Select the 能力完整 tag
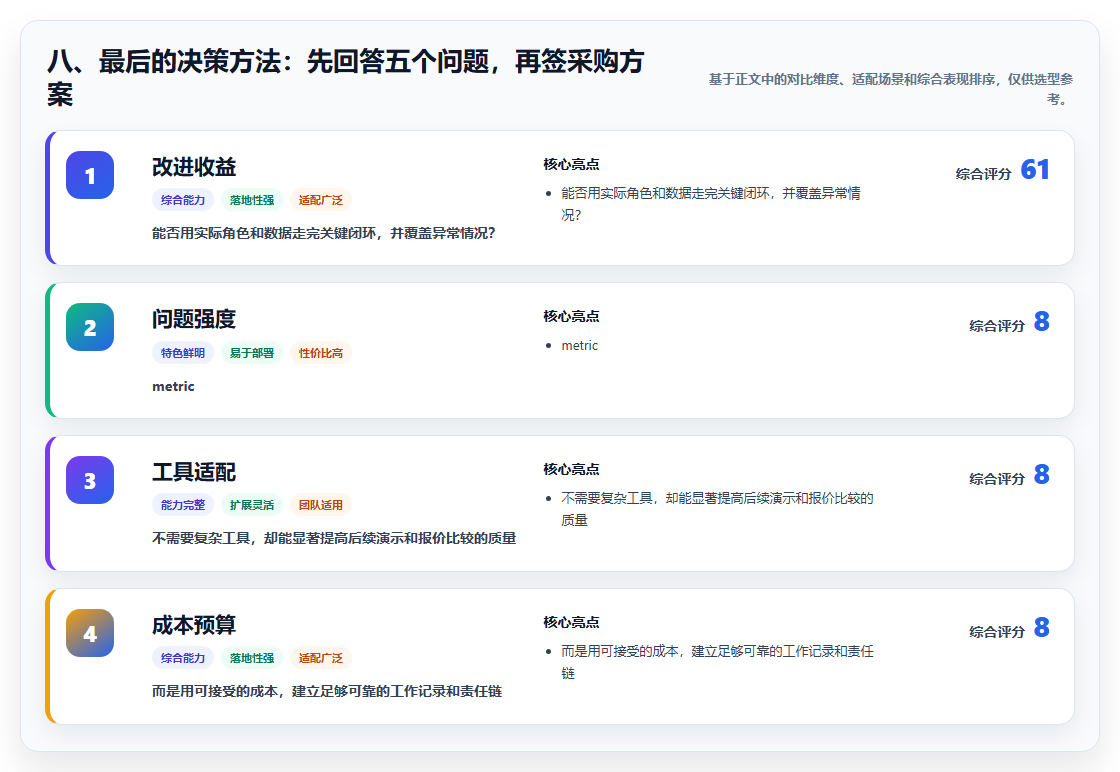This screenshot has width=1120, height=772. coord(183,505)
